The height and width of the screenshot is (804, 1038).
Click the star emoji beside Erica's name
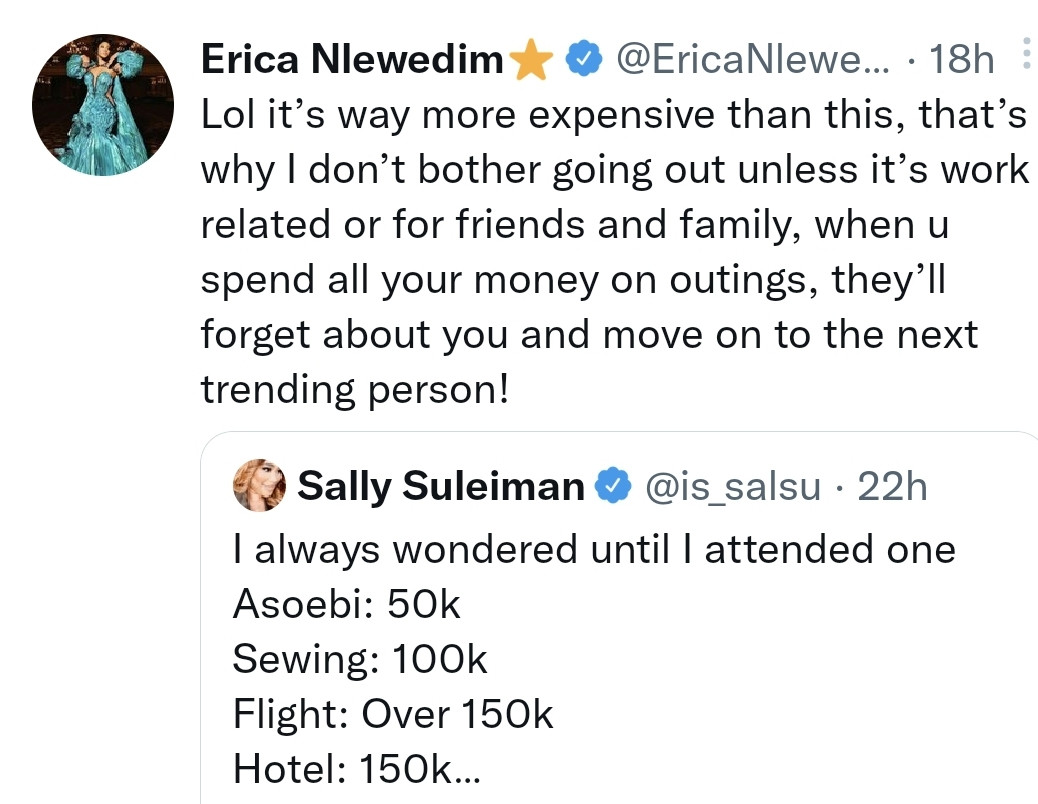pos(533,59)
